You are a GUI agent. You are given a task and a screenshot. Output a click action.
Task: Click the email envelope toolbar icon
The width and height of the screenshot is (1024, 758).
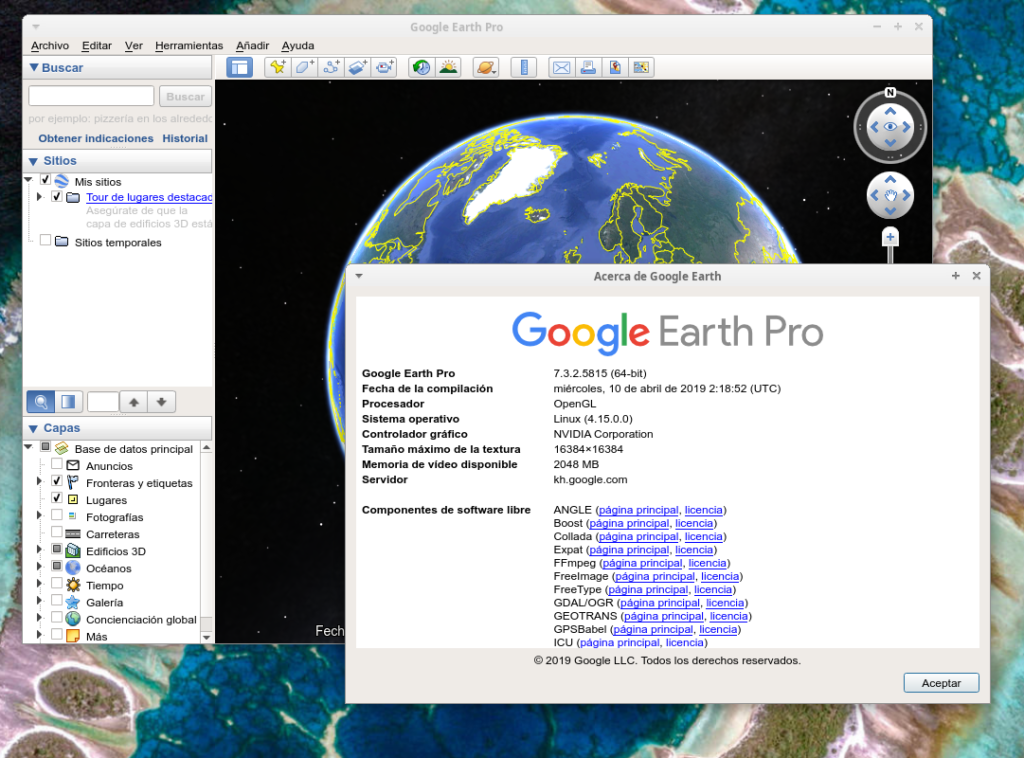click(x=562, y=67)
